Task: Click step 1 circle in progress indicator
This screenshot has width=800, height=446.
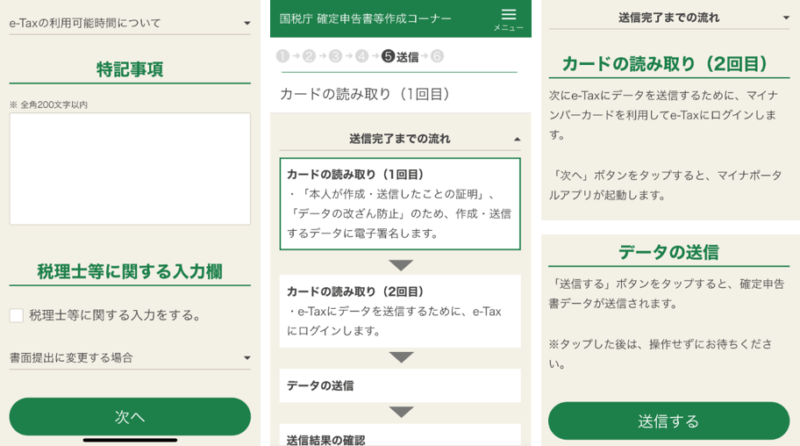Action: pyautogui.click(x=283, y=56)
